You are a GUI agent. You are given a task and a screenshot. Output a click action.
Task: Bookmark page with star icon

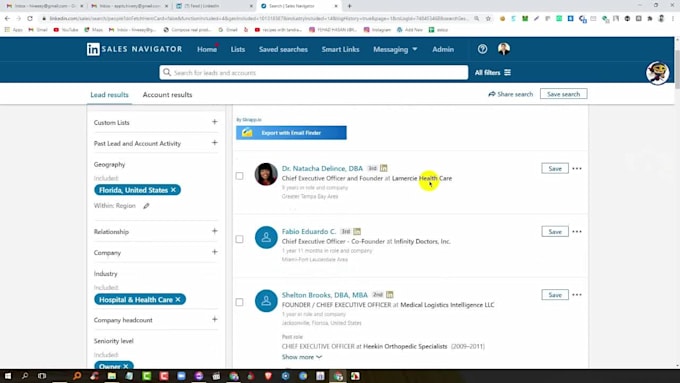pyautogui.click(x=488, y=19)
